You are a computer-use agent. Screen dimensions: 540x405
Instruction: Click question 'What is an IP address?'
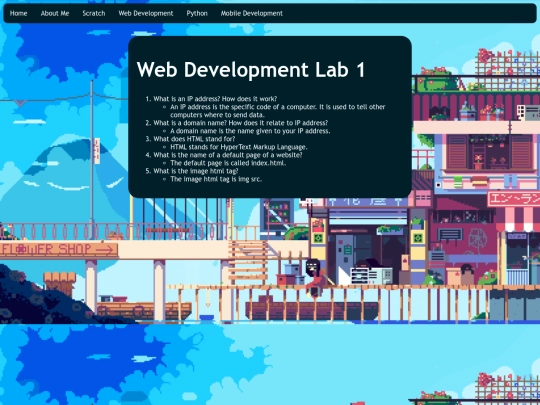[x=215, y=99]
